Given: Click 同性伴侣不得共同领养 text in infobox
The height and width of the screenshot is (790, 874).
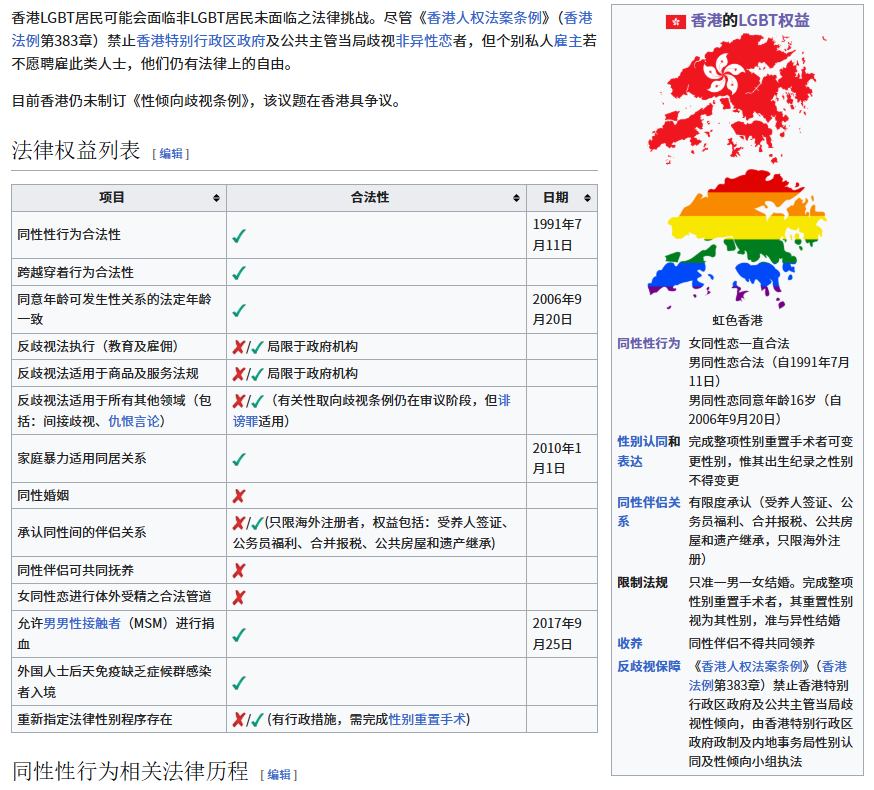Looking at the screenshot, I should [752, 643].
